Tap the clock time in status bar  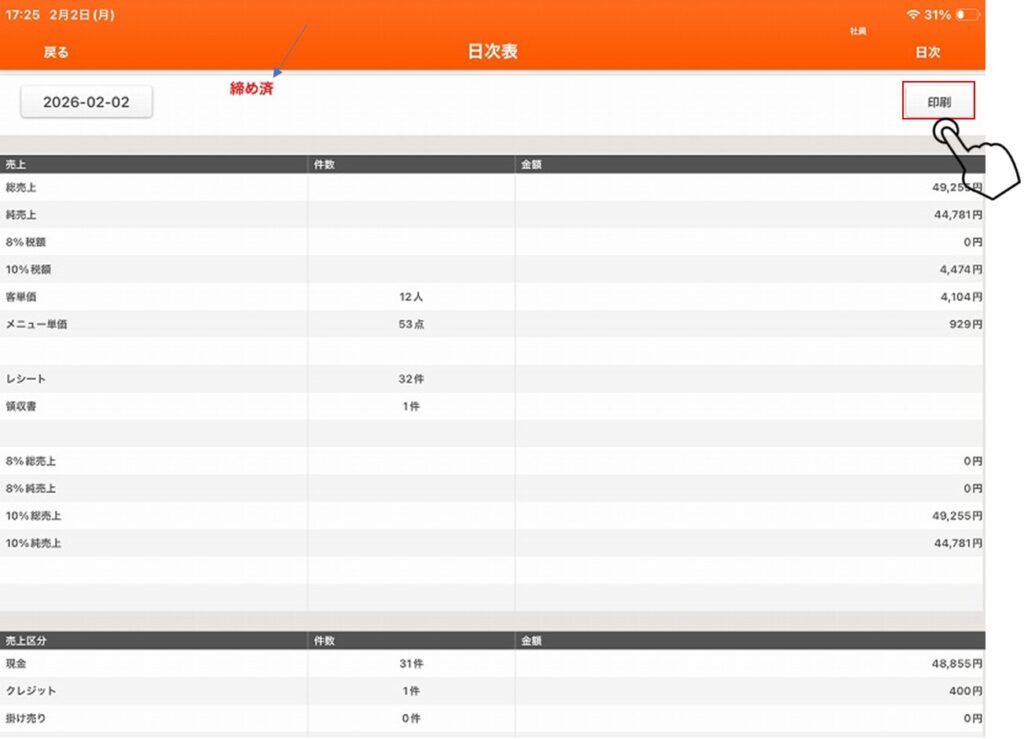(21, 15)
